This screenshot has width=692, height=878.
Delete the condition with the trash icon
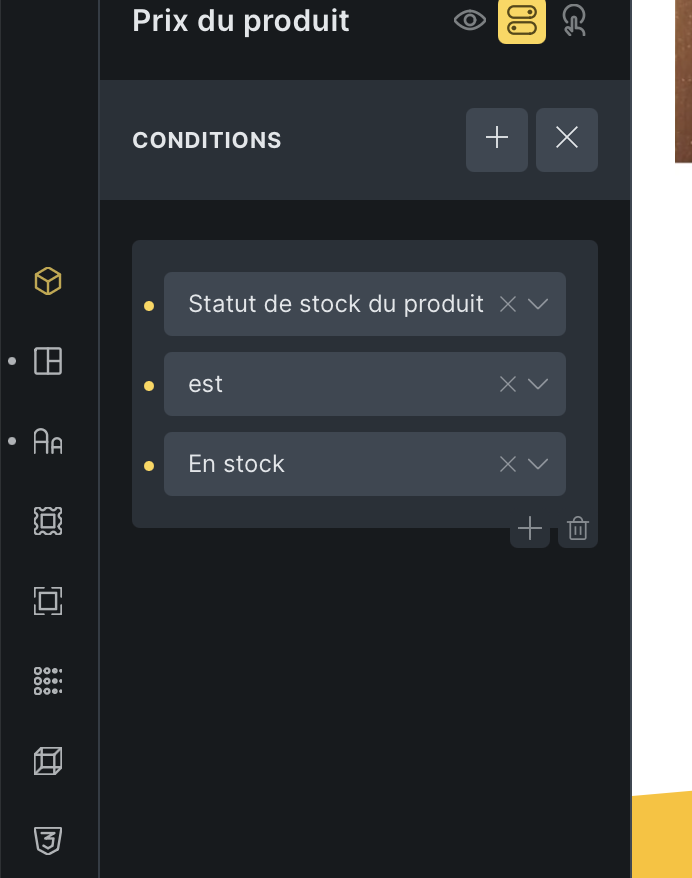point(578,529)
